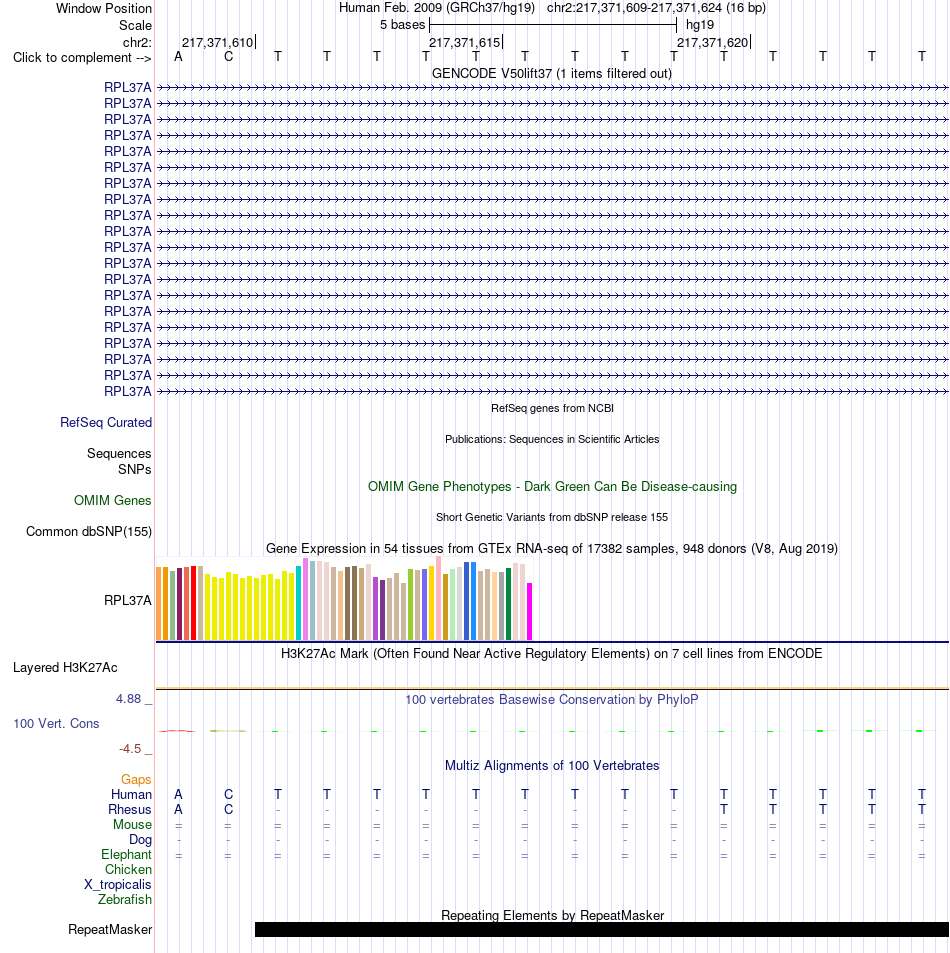
Task: Select the Elephant alignment row label
Action: [x=126, y=855]
